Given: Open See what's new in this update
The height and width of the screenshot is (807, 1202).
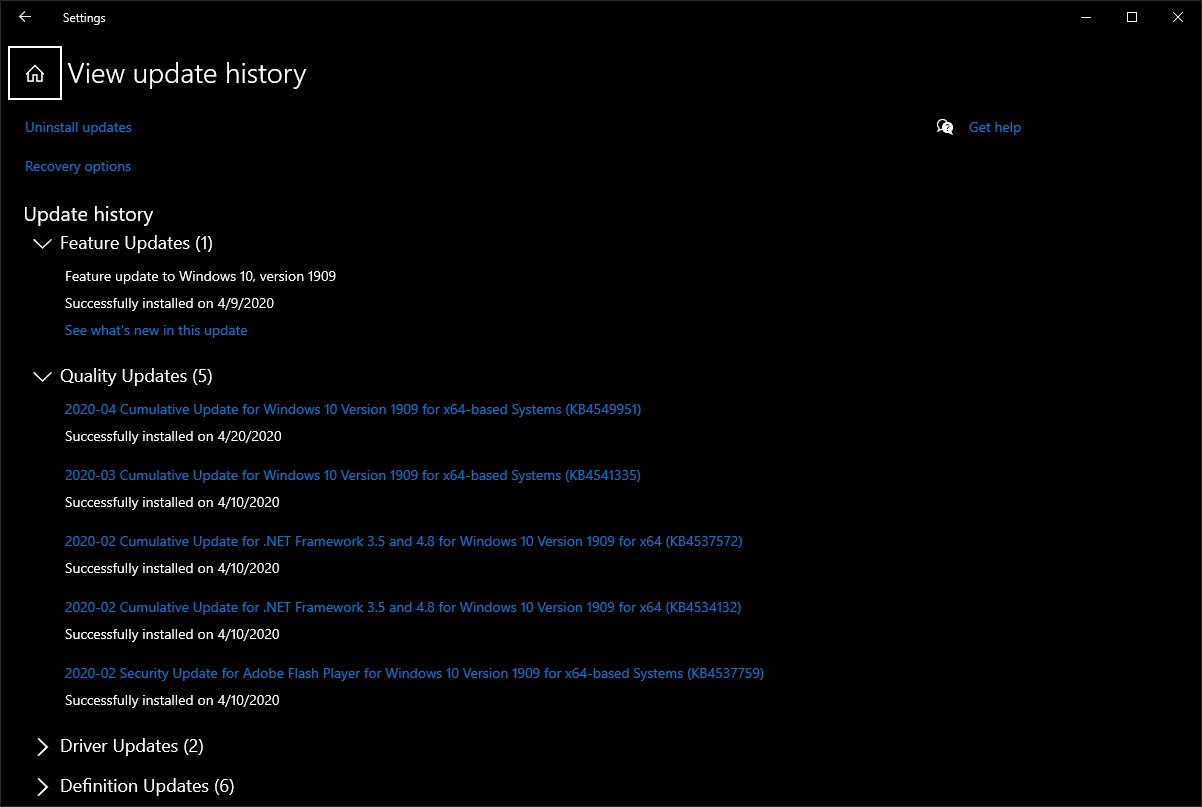Looking at the screenshot, I should [156, 331].
